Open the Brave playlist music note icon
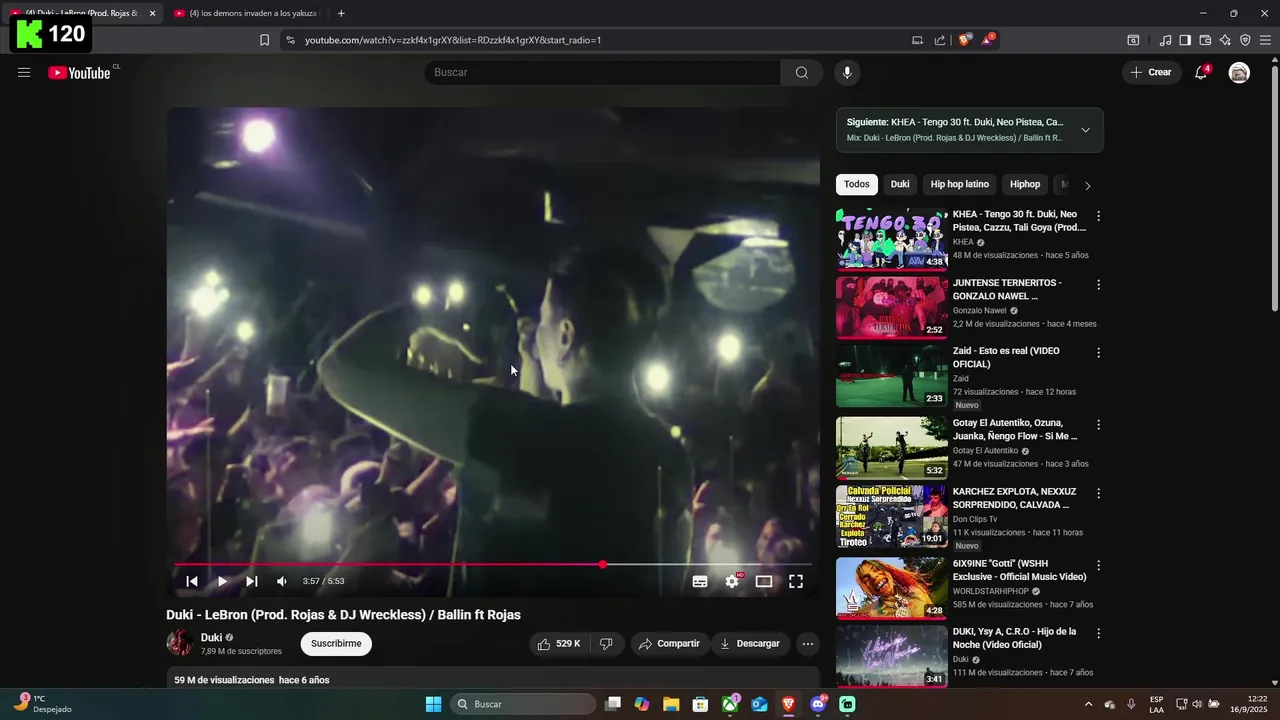This screenshot has width=1280, height=720. point(1165,40)
